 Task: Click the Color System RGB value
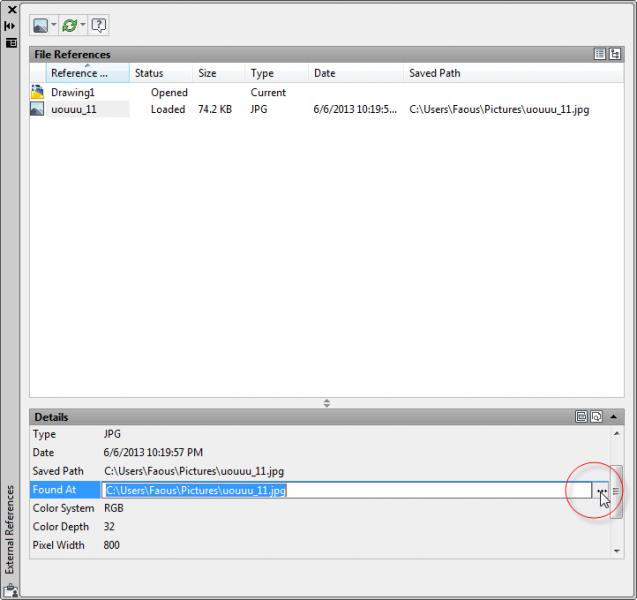[114, 508]
